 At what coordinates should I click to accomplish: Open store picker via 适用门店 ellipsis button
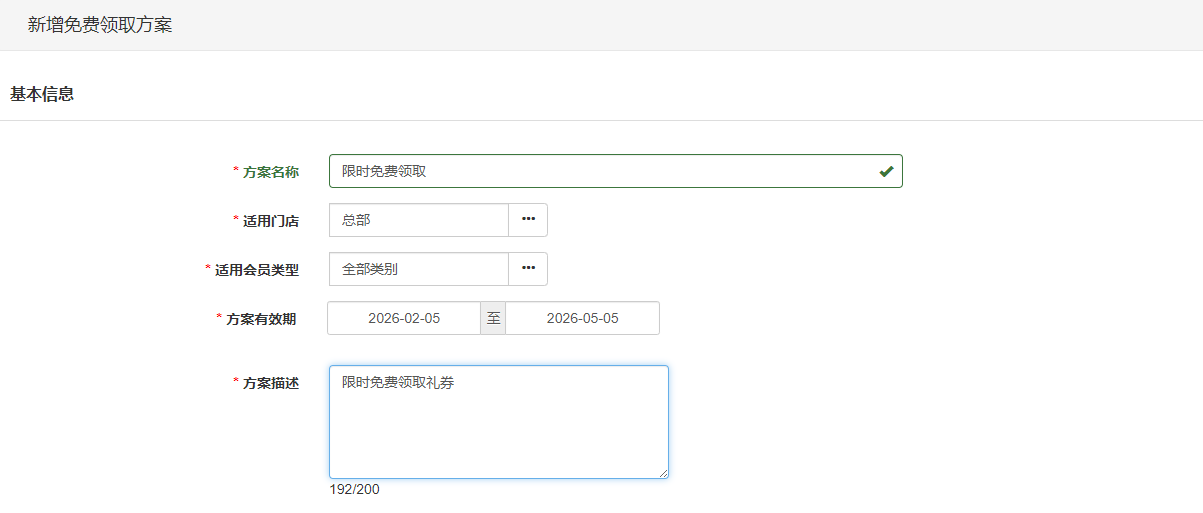pyautogui.click(x=528, y=220)
